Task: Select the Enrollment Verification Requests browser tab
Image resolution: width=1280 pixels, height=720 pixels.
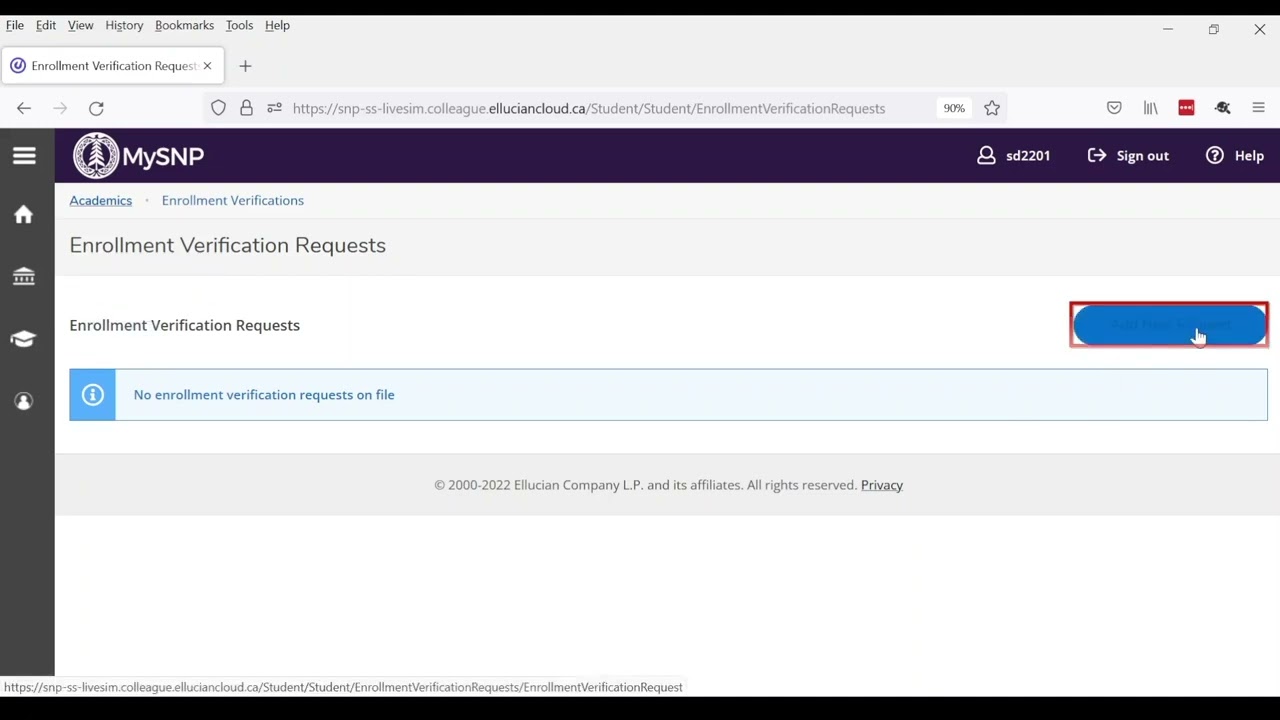Action: click(111, 66)
